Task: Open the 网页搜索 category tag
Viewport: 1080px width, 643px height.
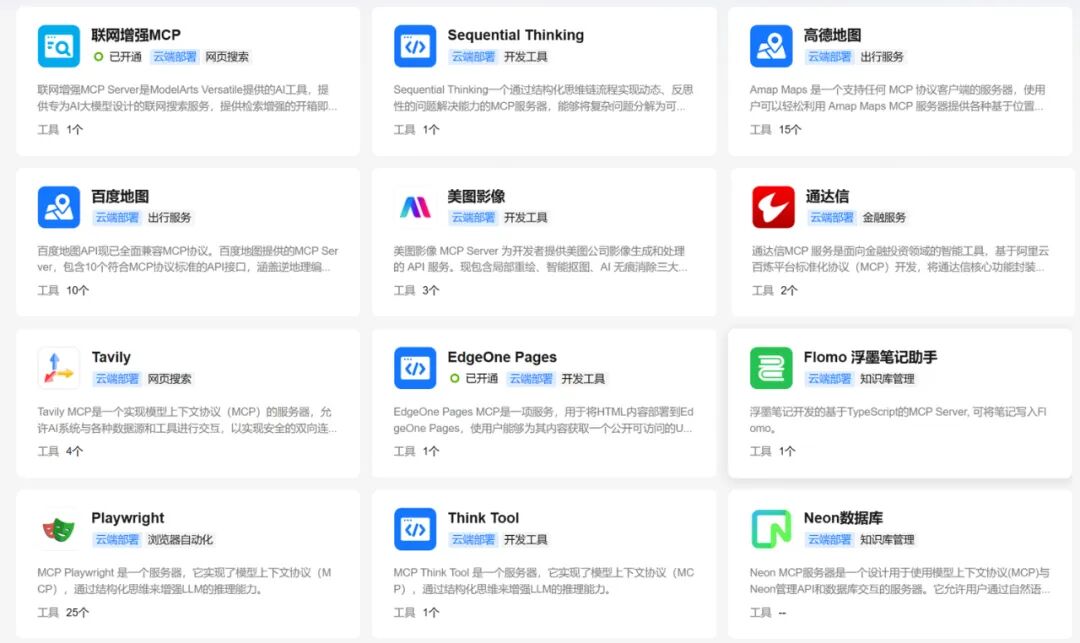Action: (226, 56)
